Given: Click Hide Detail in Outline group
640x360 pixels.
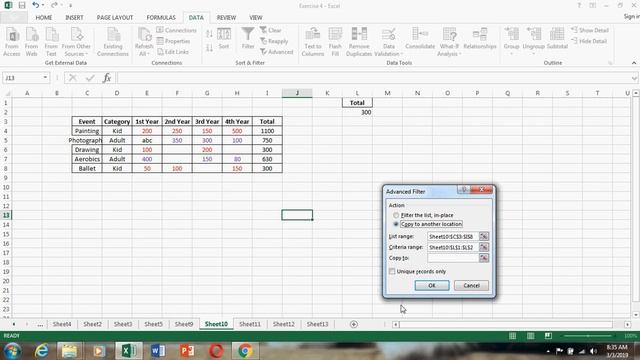Looking at the screenshot, I should 589,41.
